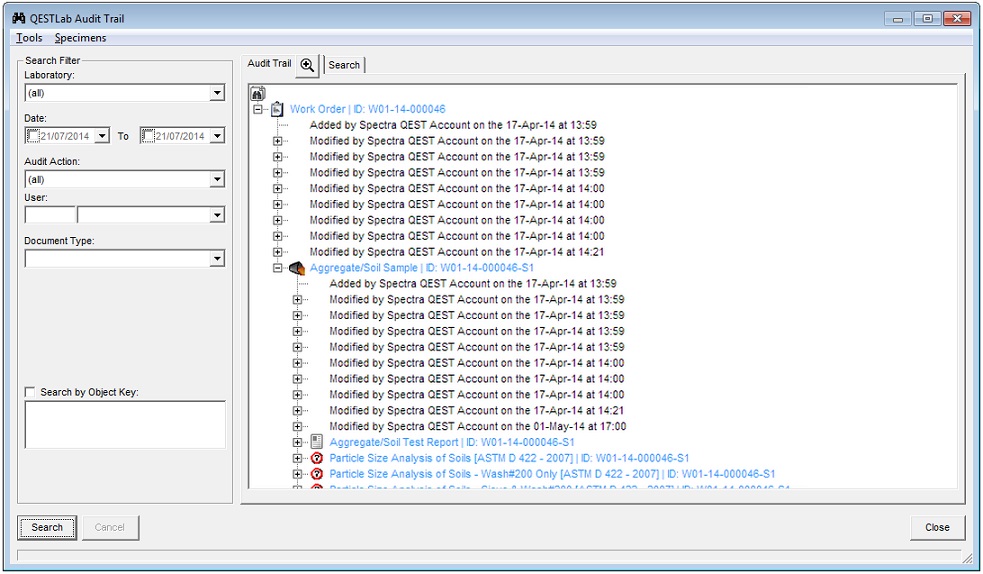Screen dimensions: 983x574
Task: Click the Aggregate/Soil Test Report document icon
Action: click(x=317, y=442)
